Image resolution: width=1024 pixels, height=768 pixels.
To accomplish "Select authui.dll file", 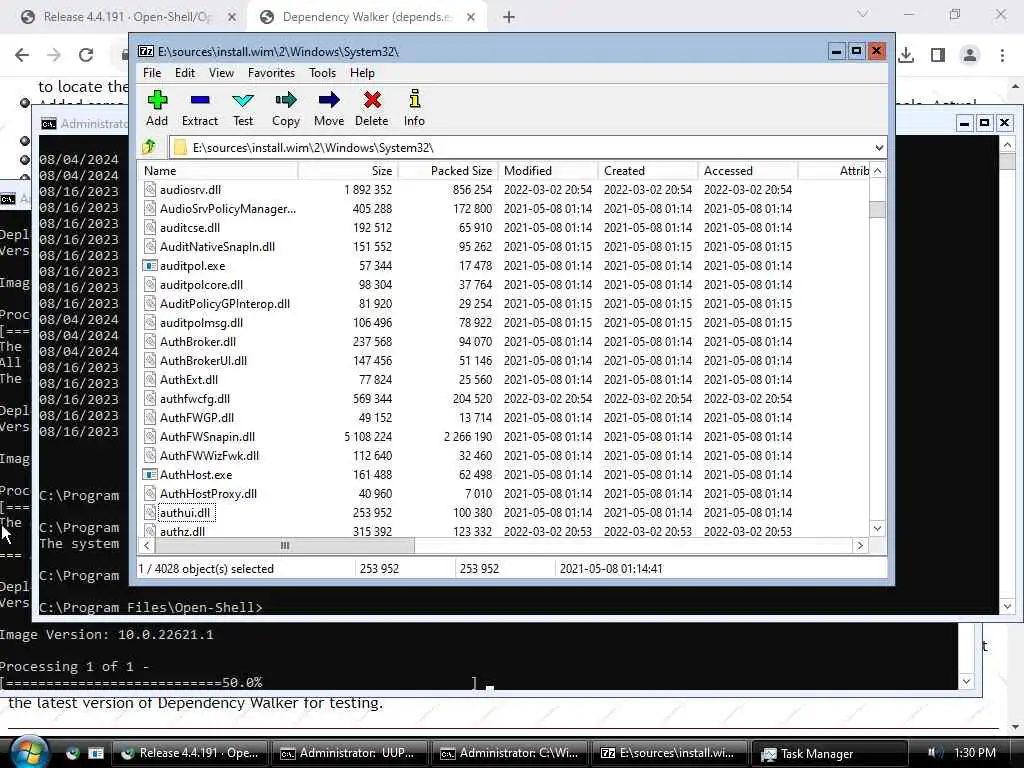I will point(185,513).
